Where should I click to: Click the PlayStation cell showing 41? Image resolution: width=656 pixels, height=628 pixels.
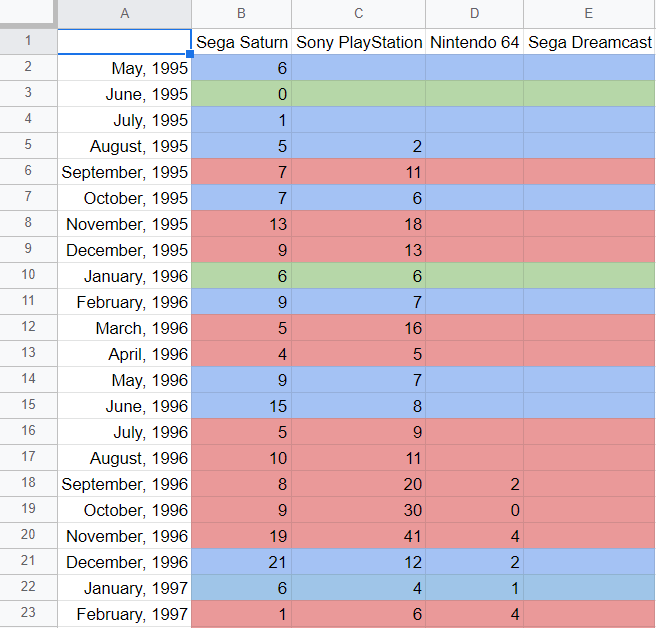click(x=358, y=536)
